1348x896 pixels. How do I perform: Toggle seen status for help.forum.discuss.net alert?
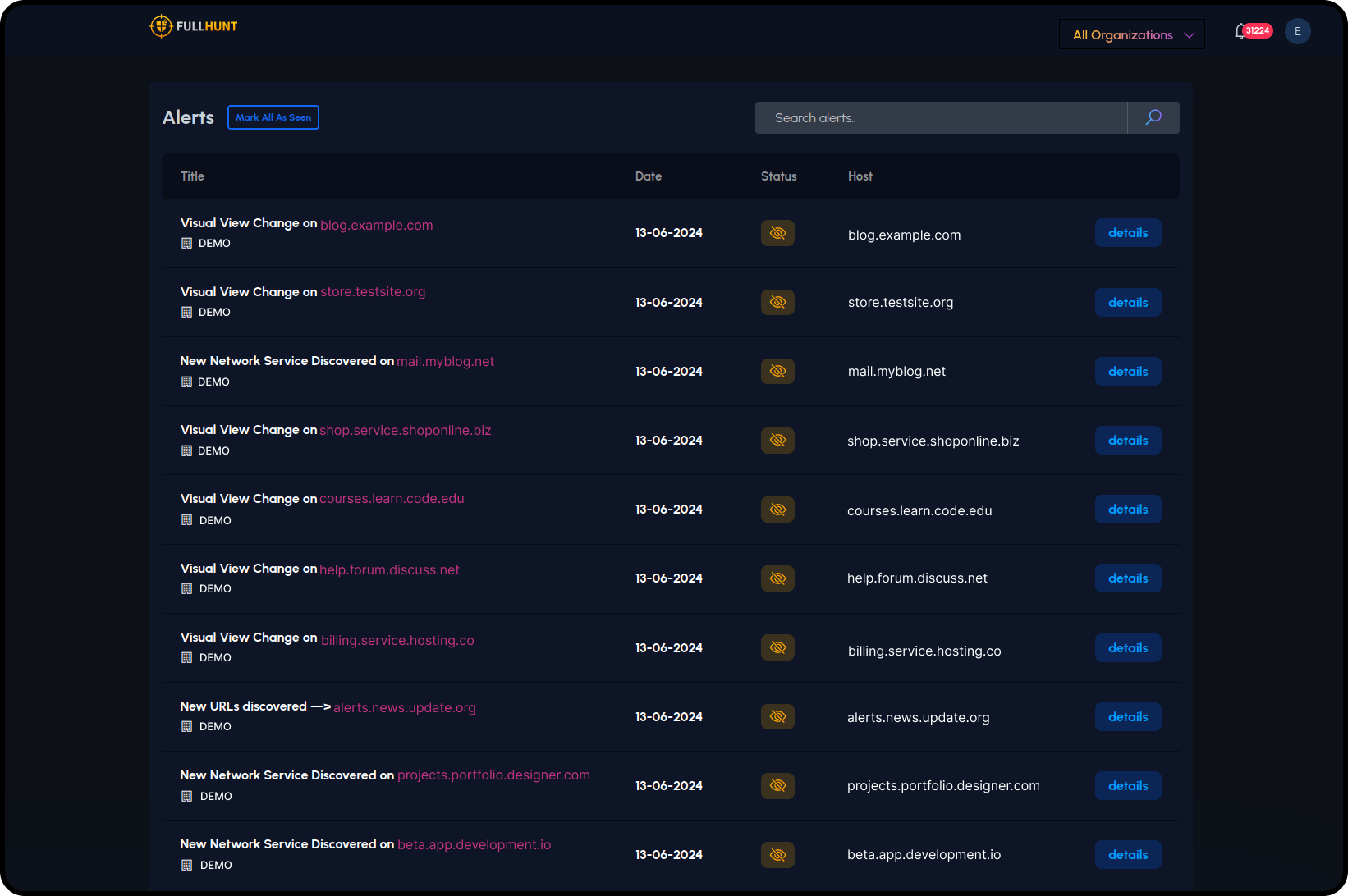click(777, 578)
